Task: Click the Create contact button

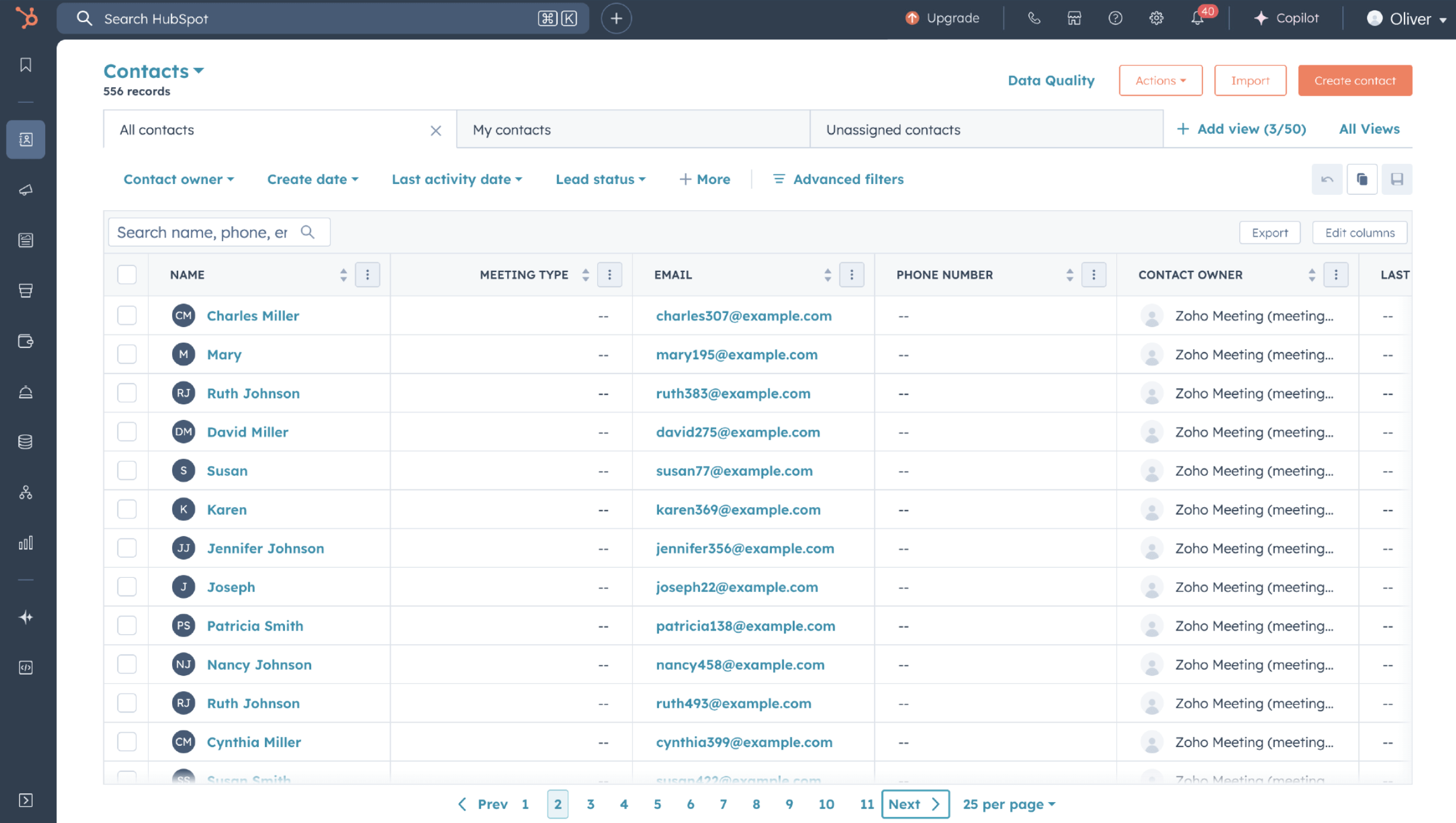Action: 1354,80
